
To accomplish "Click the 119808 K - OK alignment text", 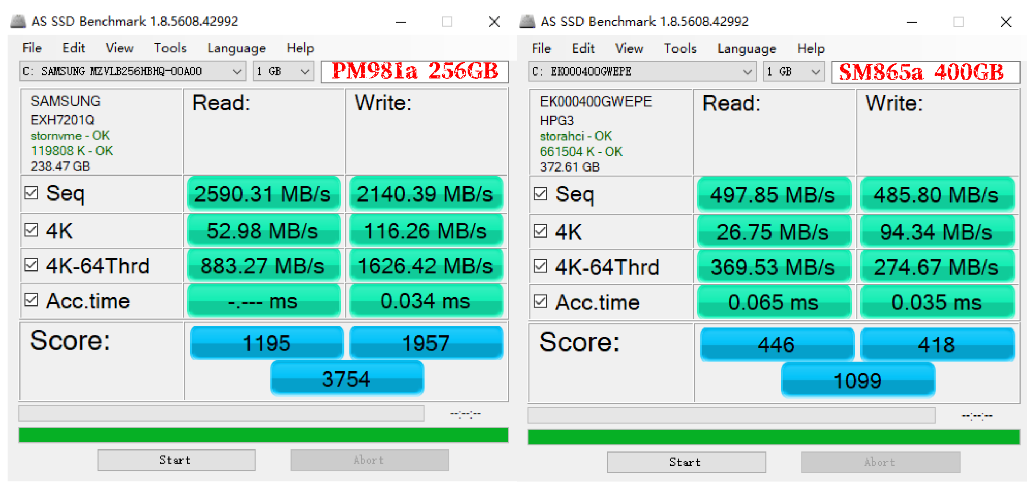I will coord(72,150).
